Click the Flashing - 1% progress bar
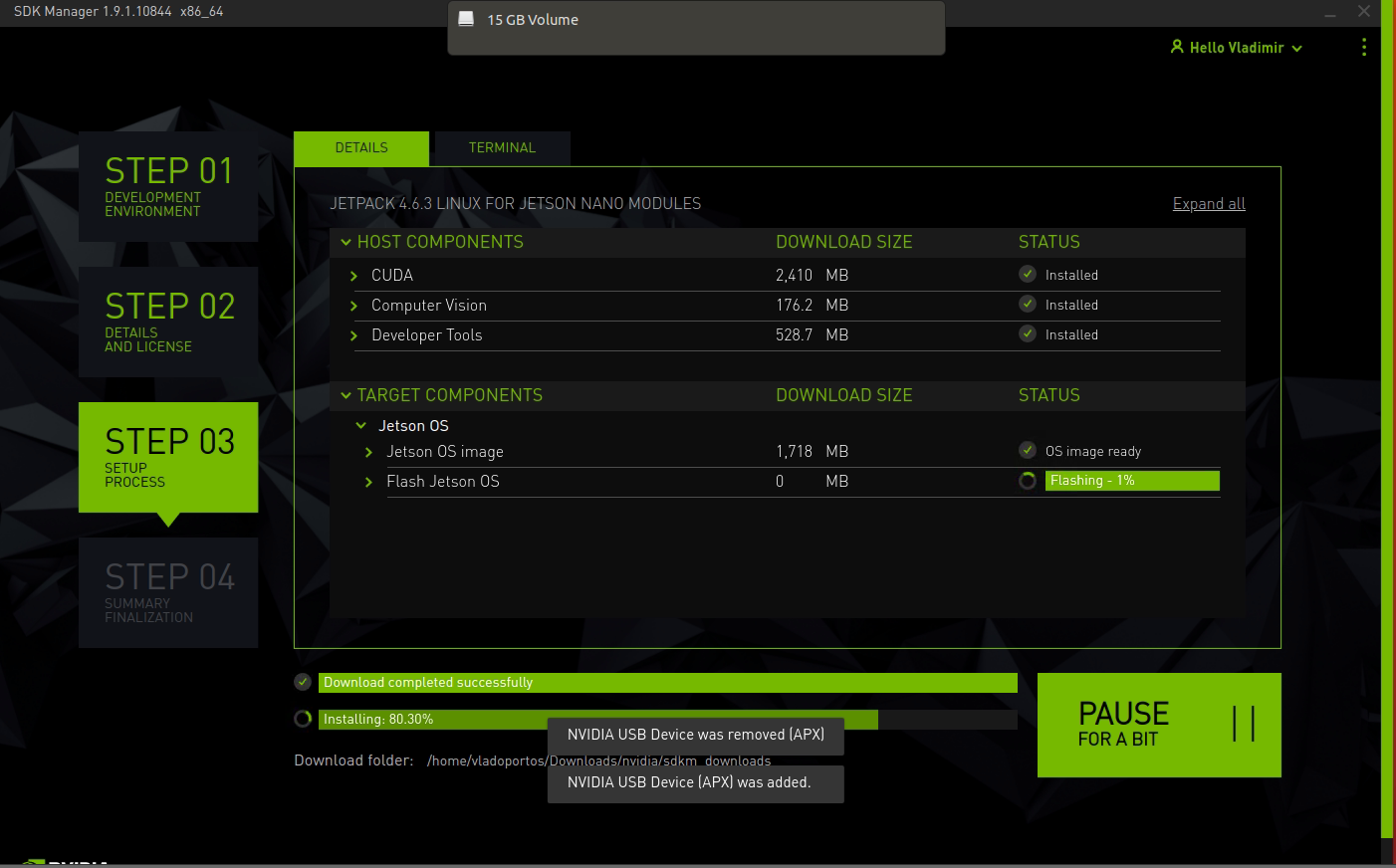 click(1132, 481)
